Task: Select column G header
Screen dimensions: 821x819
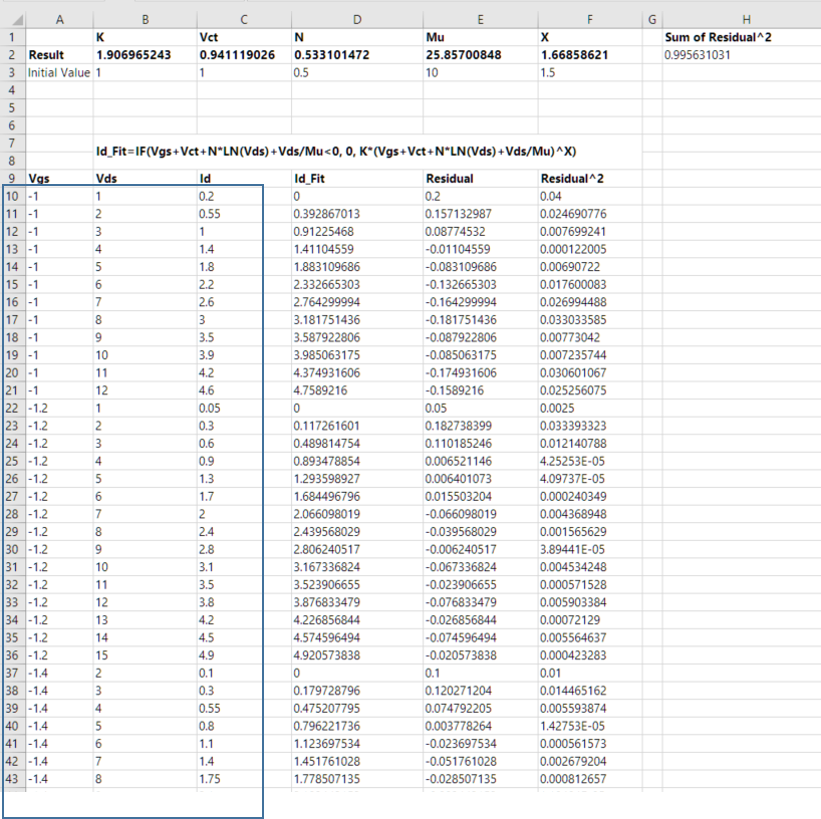Action: tap(652, 20)
